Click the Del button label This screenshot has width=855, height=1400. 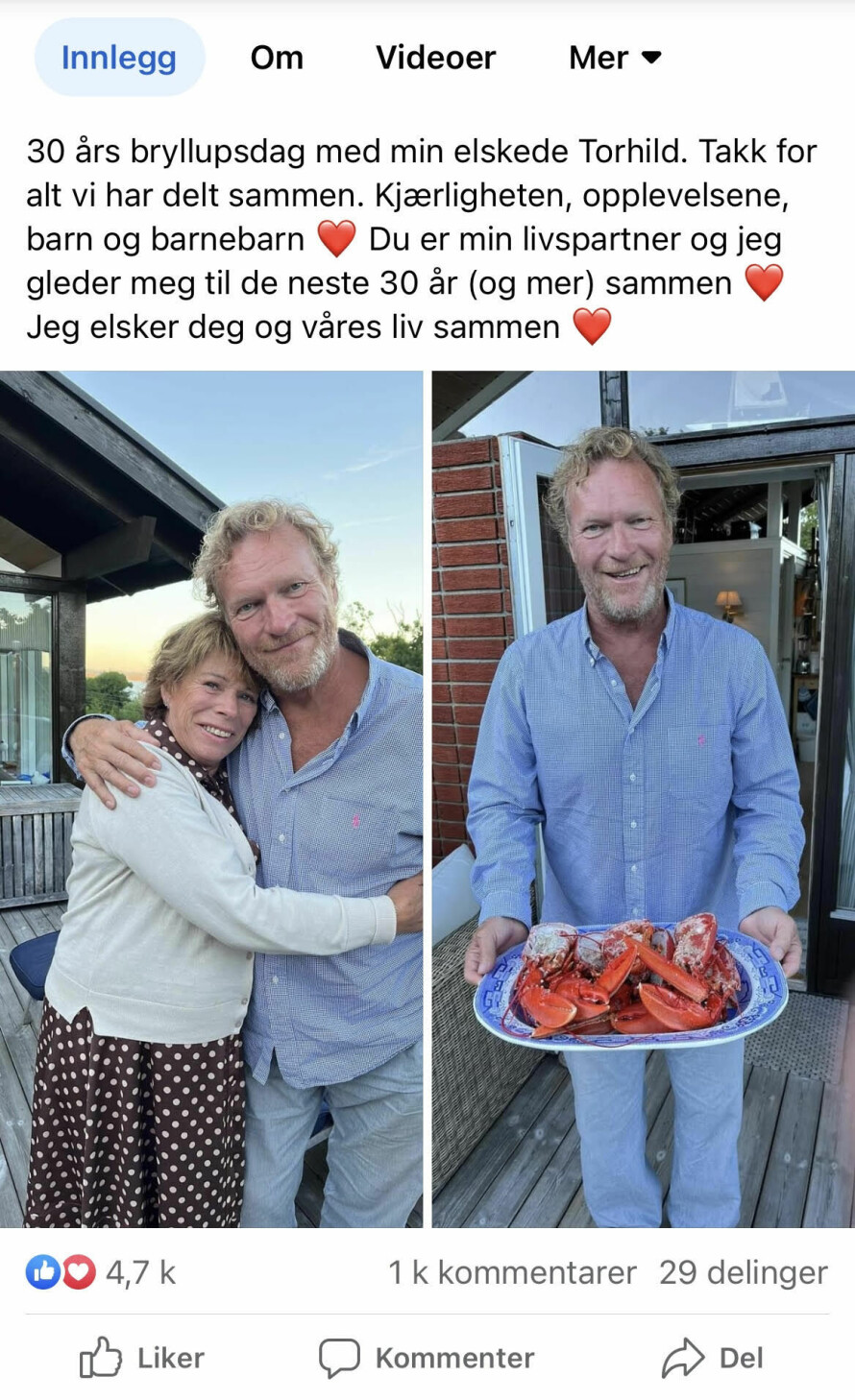pyautogui.click(x=742, y=1358)
